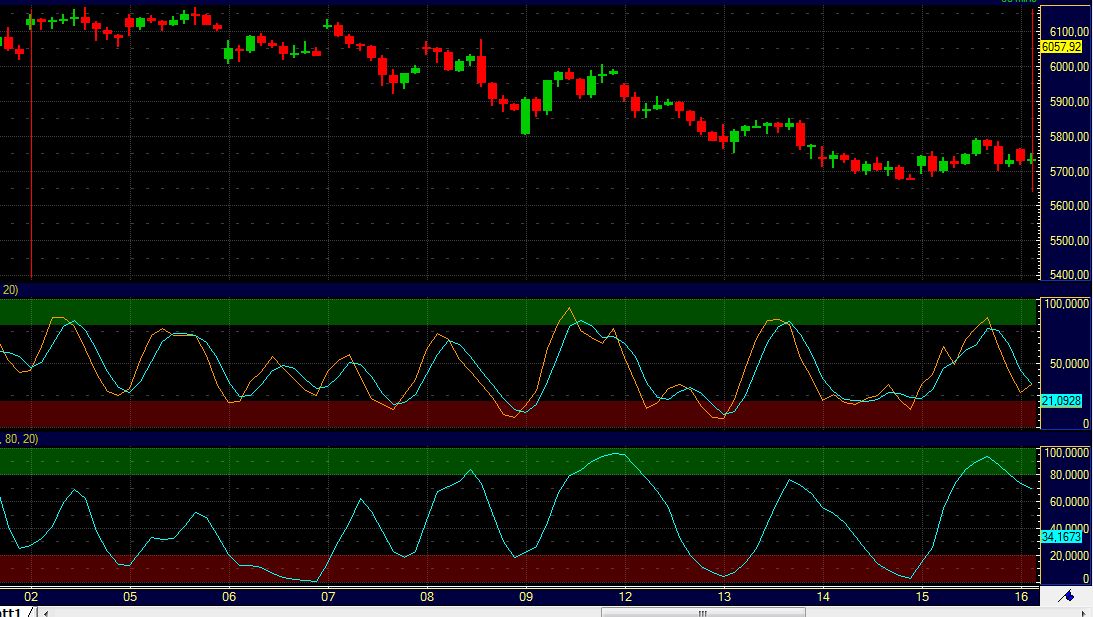Click the horizontal scrollbar thumb
The width and height of the screenshot is (1093, 617).
click(x=703, y=613)
